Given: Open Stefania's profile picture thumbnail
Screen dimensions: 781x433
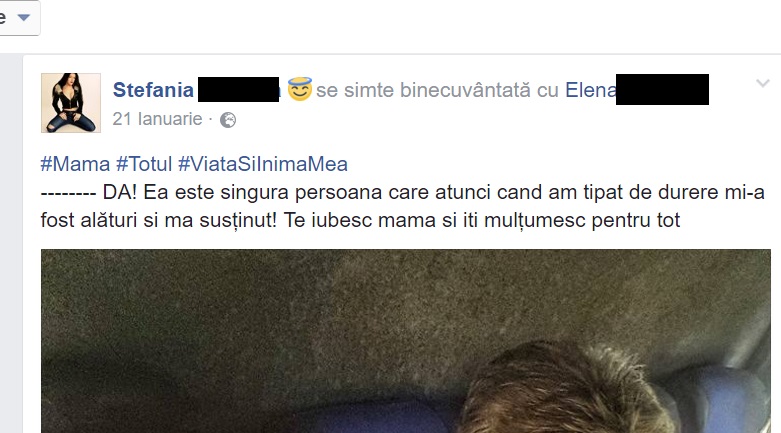Looking at the screenshot, I should tap(71, 103).
